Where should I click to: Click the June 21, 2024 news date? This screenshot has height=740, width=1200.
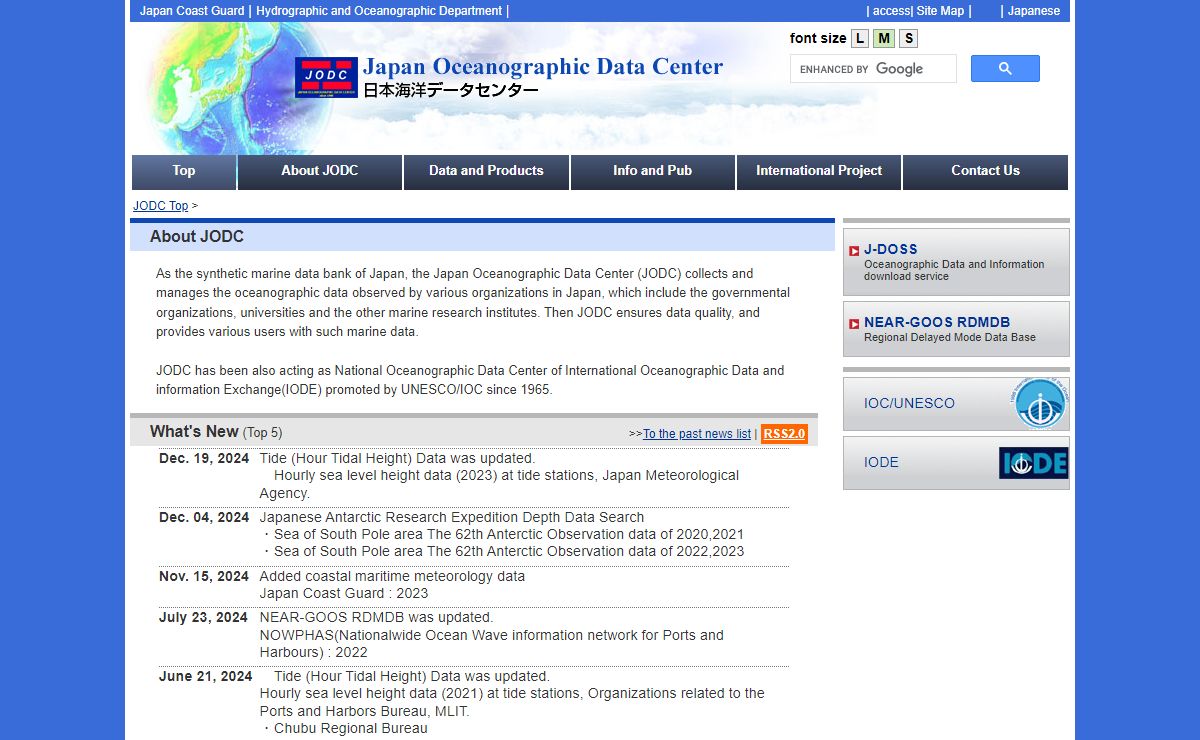(205, 676)
